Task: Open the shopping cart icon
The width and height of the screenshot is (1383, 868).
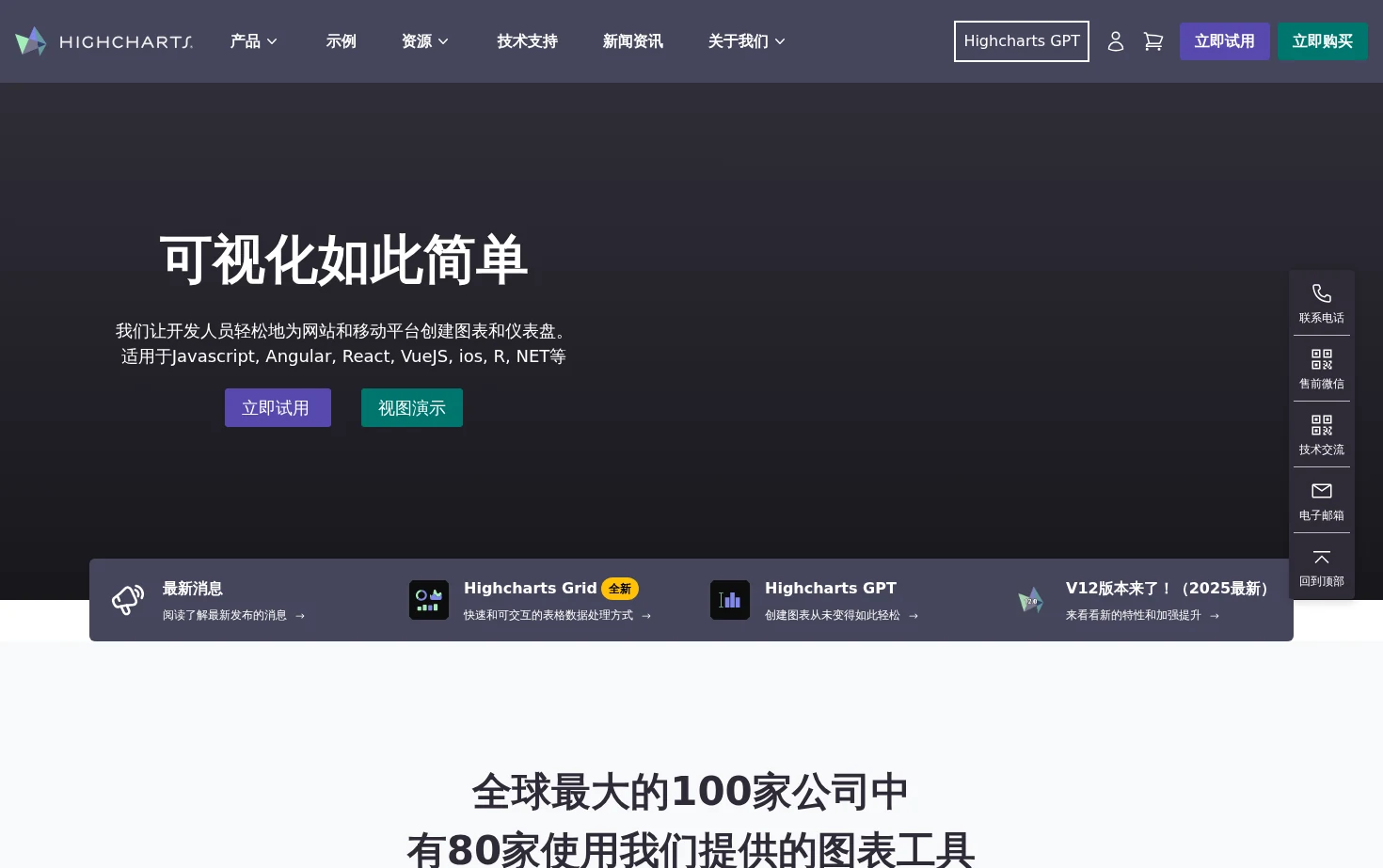Action: click(1153, 41)
